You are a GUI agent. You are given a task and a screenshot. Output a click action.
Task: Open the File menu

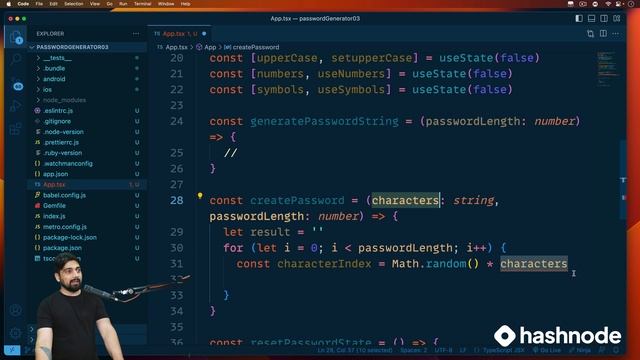(39, 4)
